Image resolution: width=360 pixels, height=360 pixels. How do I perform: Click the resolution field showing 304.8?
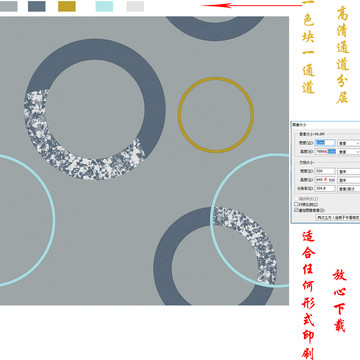(325, 188)
